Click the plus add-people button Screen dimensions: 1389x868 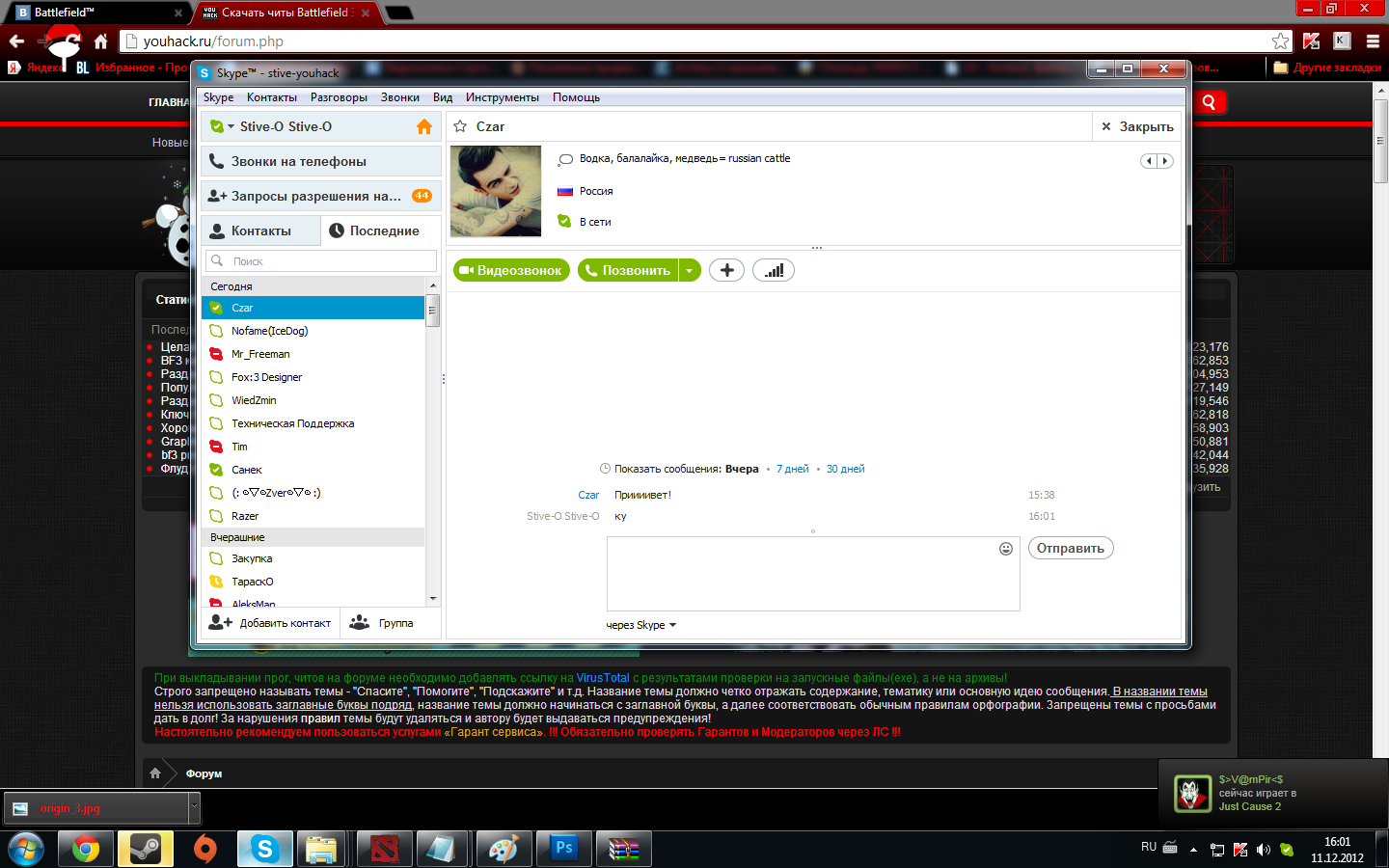click(x=727, y=270)
